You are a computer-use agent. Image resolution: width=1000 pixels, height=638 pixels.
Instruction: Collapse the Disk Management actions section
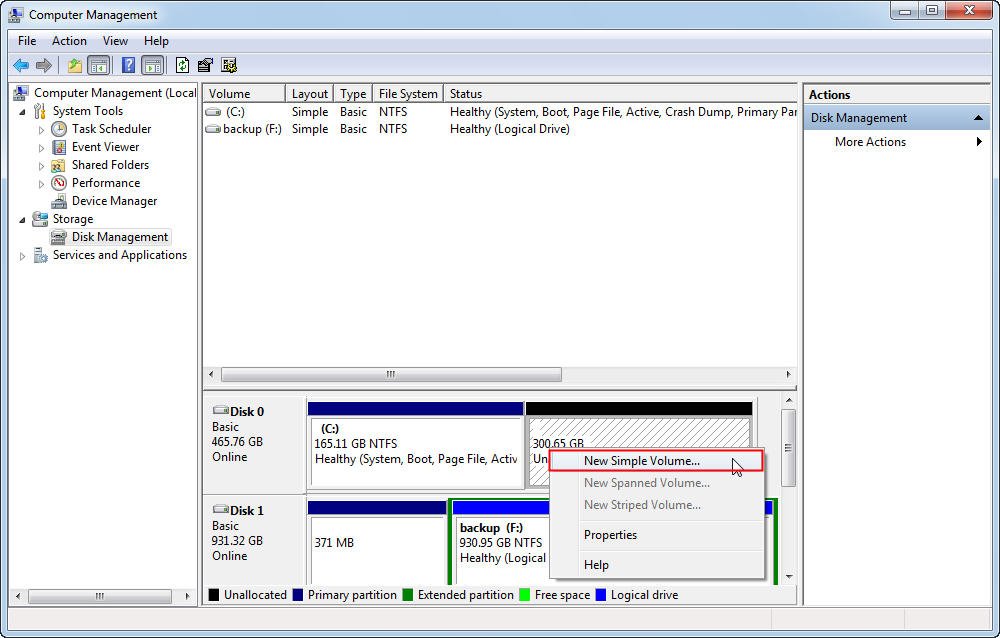(978, 118)
